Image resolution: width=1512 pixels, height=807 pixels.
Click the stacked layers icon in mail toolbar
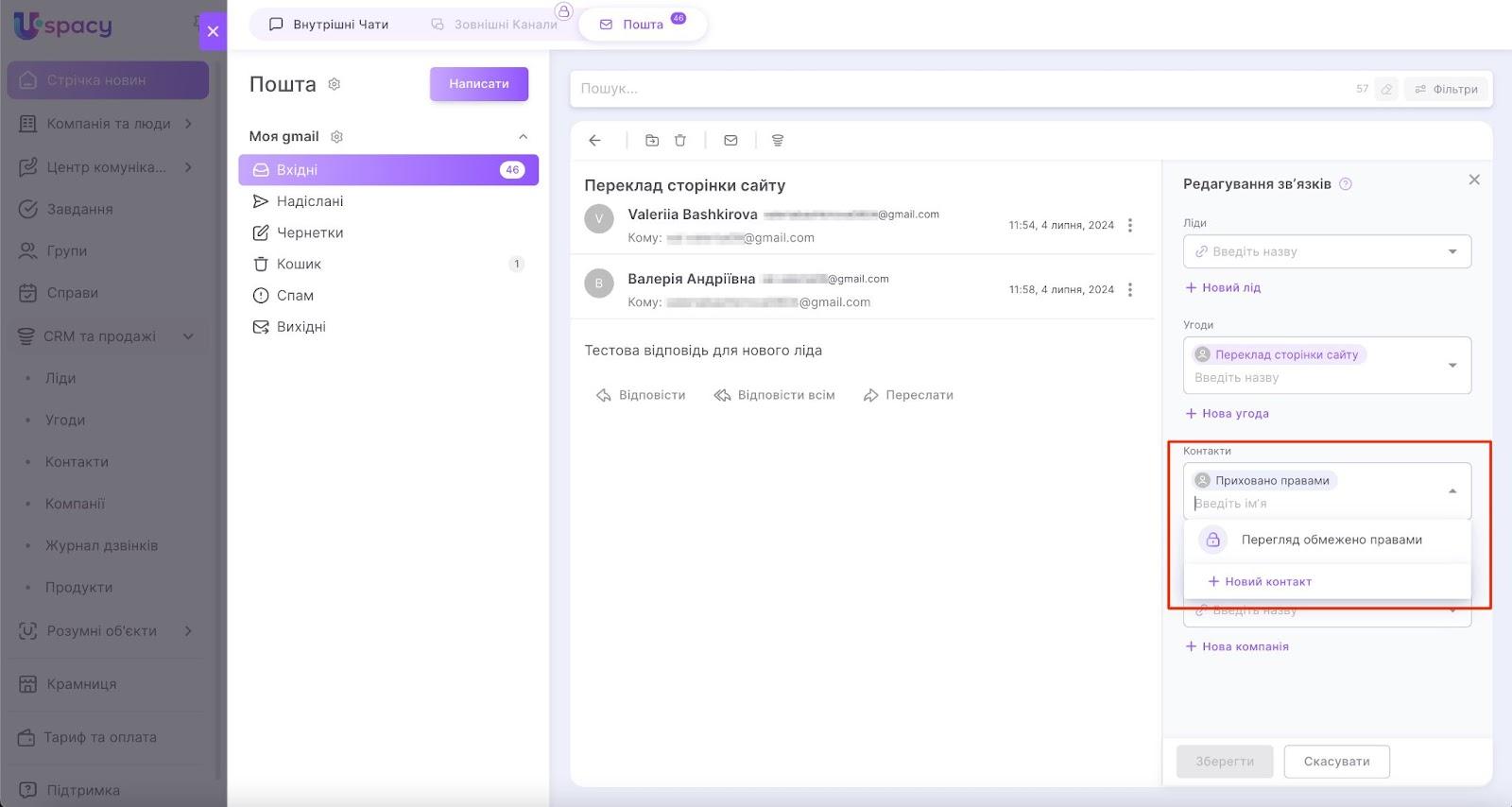point(778,140)
